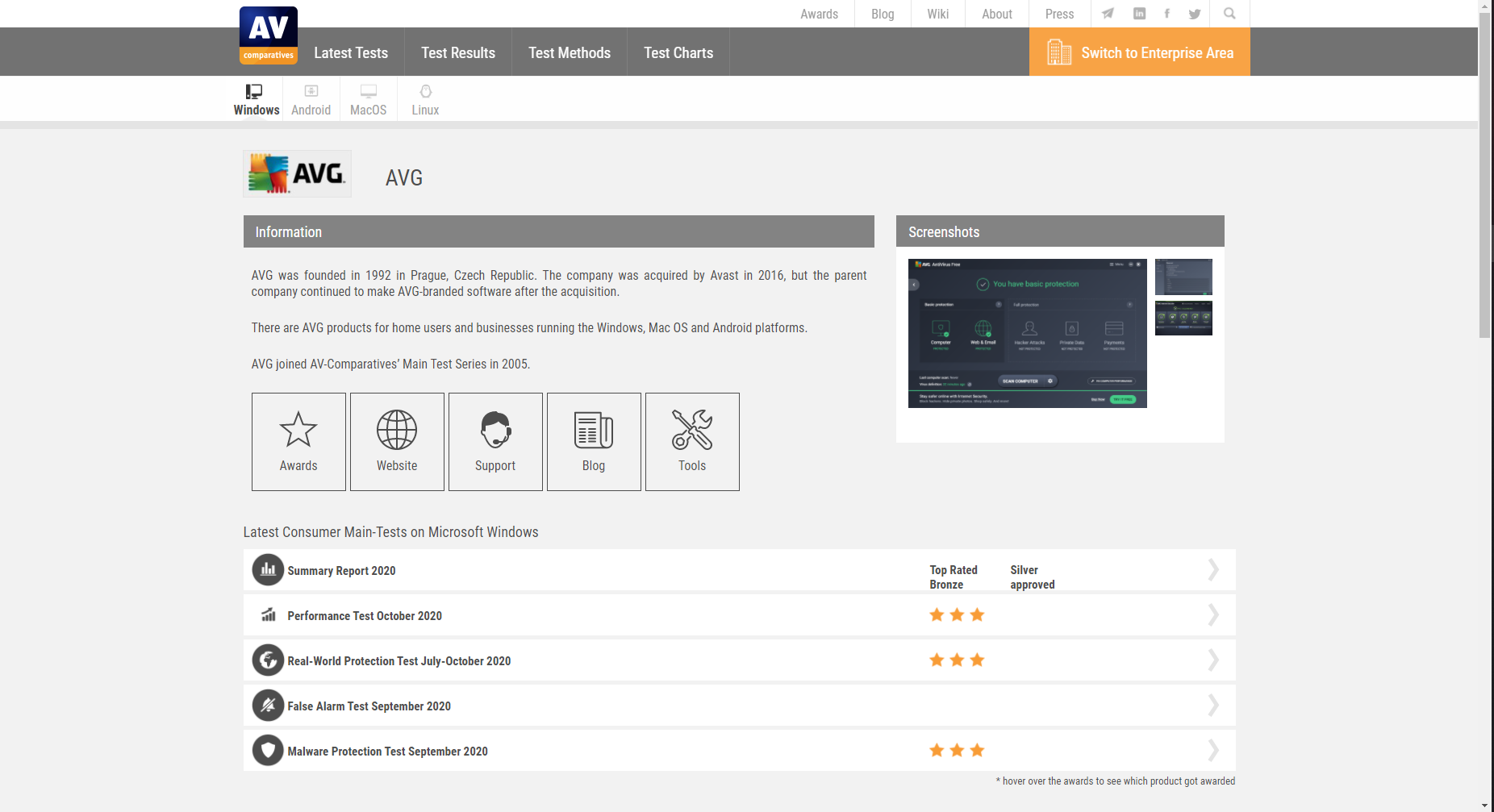This screenshot has width=1494, height=812.
Task: Click the scrollbar down arrow
Action: (x=1485, y=806)
